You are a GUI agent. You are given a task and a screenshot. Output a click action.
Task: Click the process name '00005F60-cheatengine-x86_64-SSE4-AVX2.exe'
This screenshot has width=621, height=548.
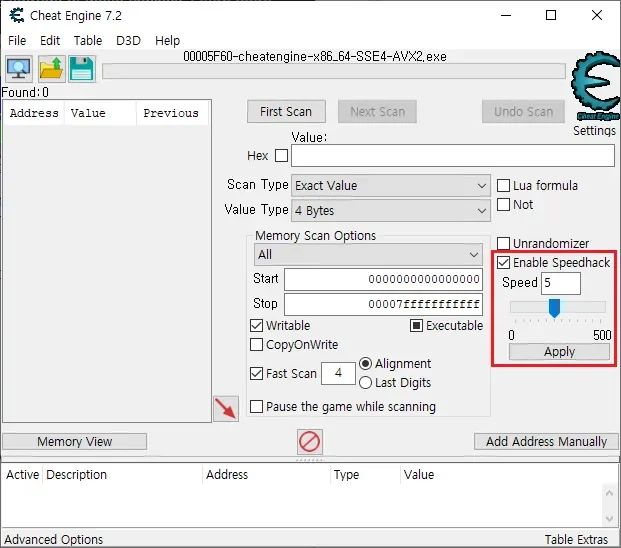coord(315,57)
